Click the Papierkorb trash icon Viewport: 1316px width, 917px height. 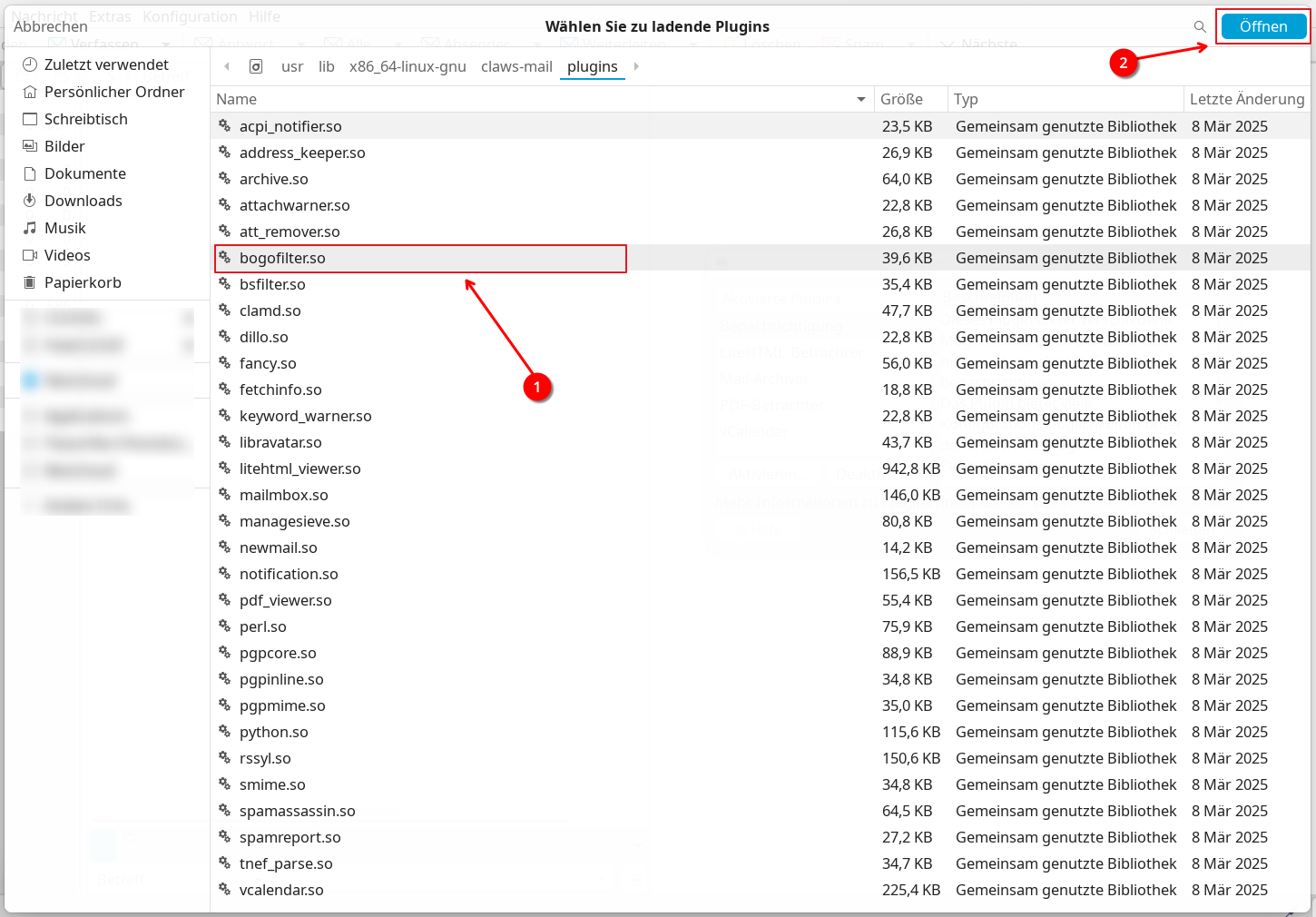[x=30, y=282]
